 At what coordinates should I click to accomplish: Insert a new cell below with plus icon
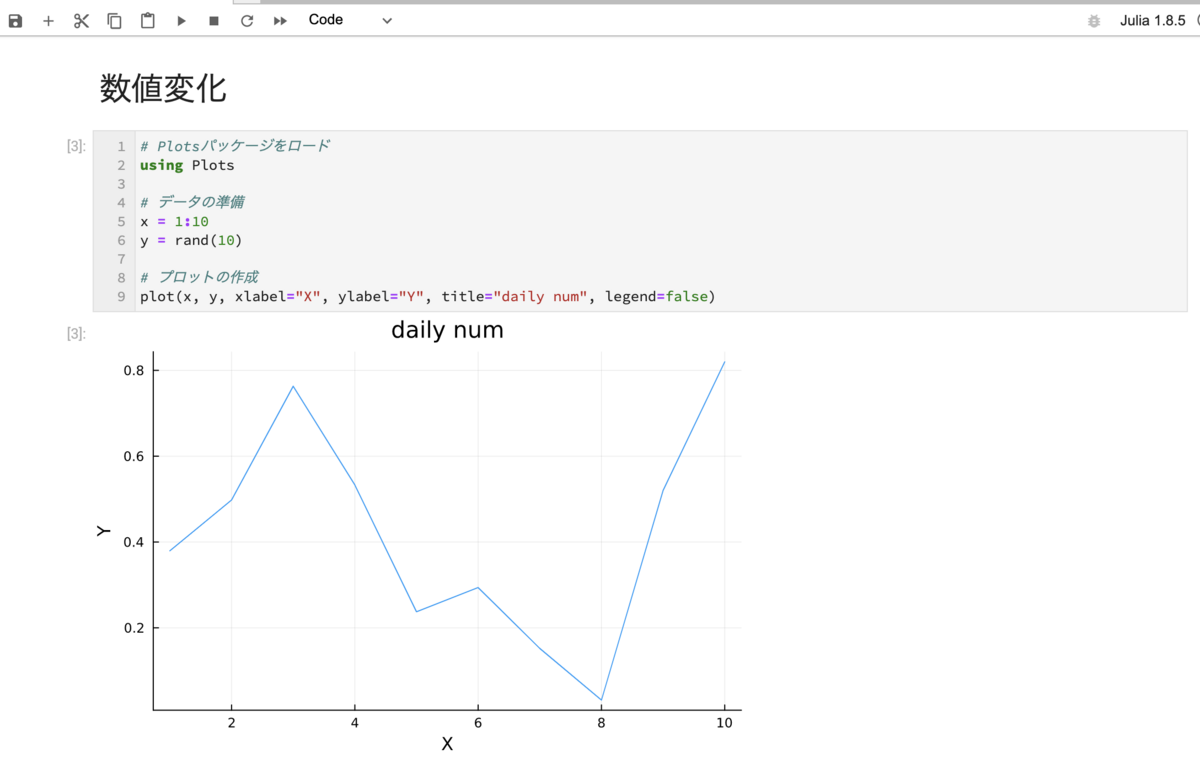48,21
